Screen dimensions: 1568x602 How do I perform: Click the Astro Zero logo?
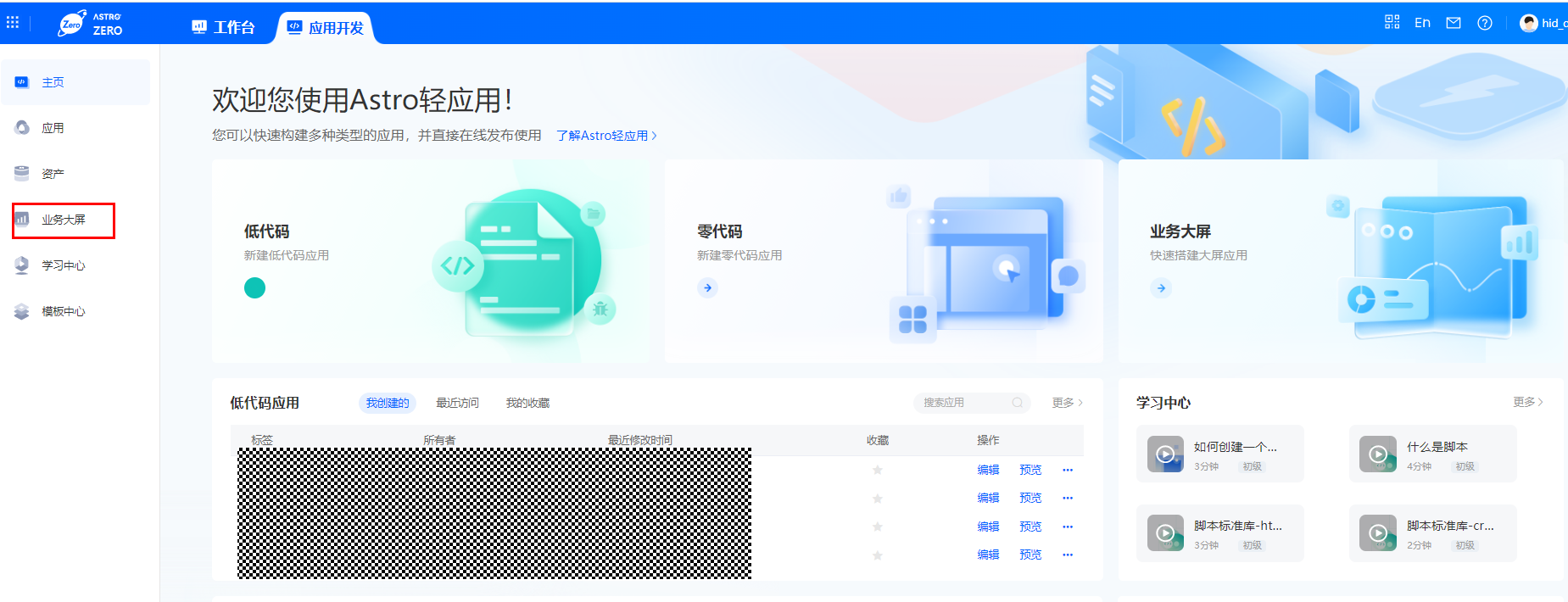[90, 24]
